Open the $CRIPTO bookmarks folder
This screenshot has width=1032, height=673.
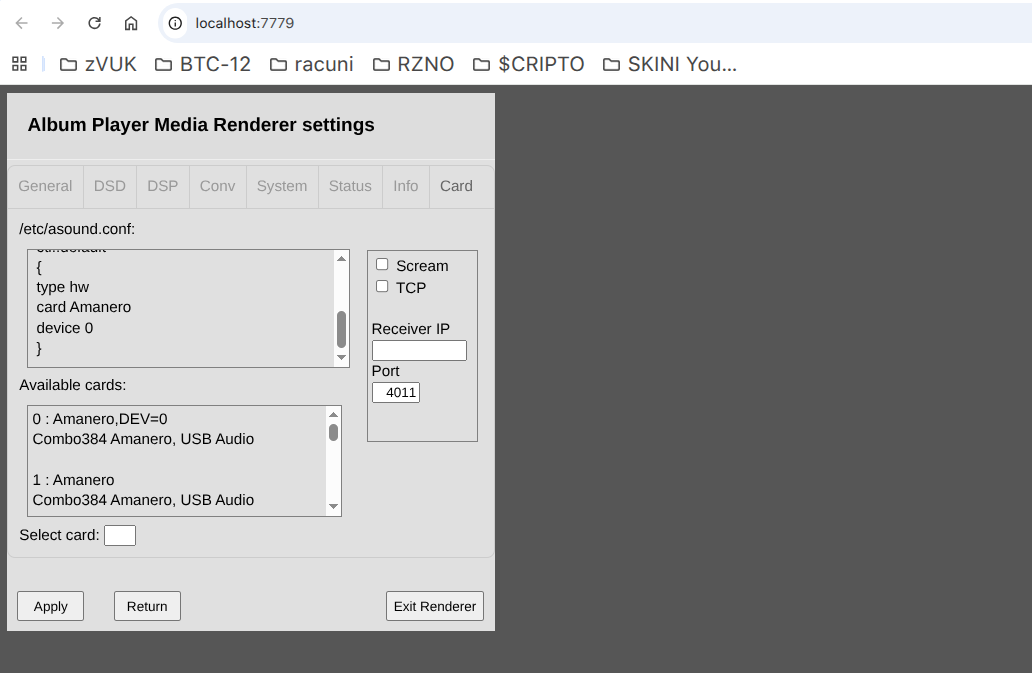[528, 64]
